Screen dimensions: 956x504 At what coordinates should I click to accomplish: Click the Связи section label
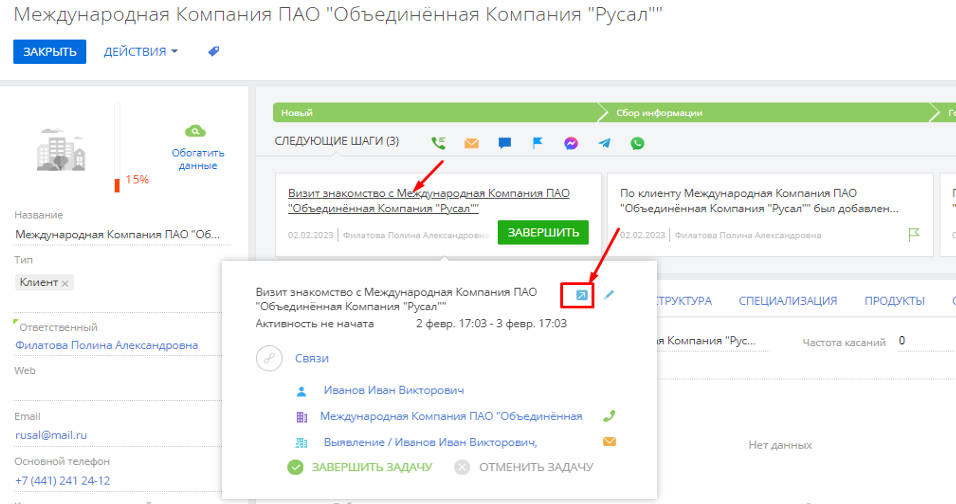(x=312, y=358)
